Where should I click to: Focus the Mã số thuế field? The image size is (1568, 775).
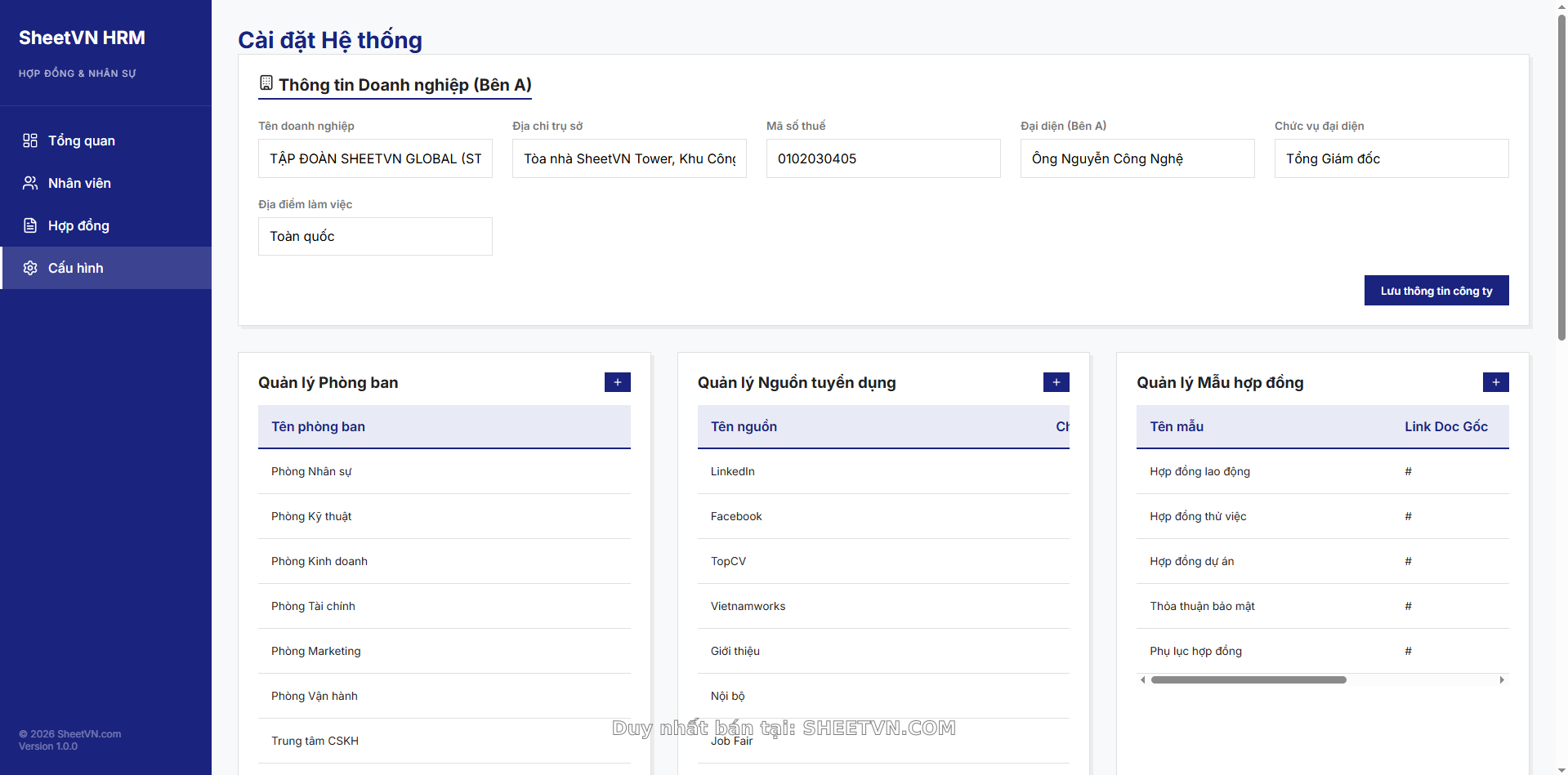[x=882, y=158]
